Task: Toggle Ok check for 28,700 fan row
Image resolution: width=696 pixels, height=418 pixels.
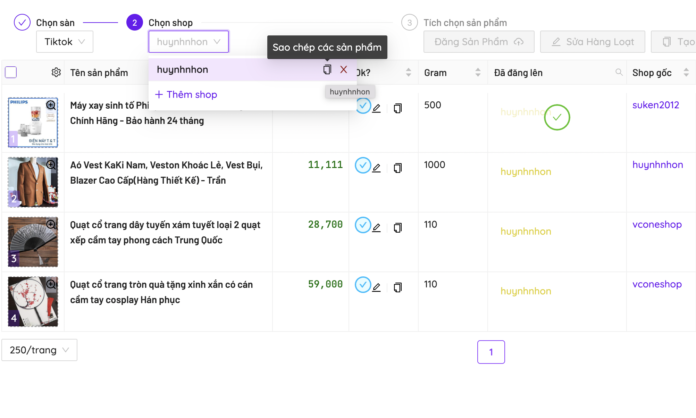Action: tap(362, 226)
